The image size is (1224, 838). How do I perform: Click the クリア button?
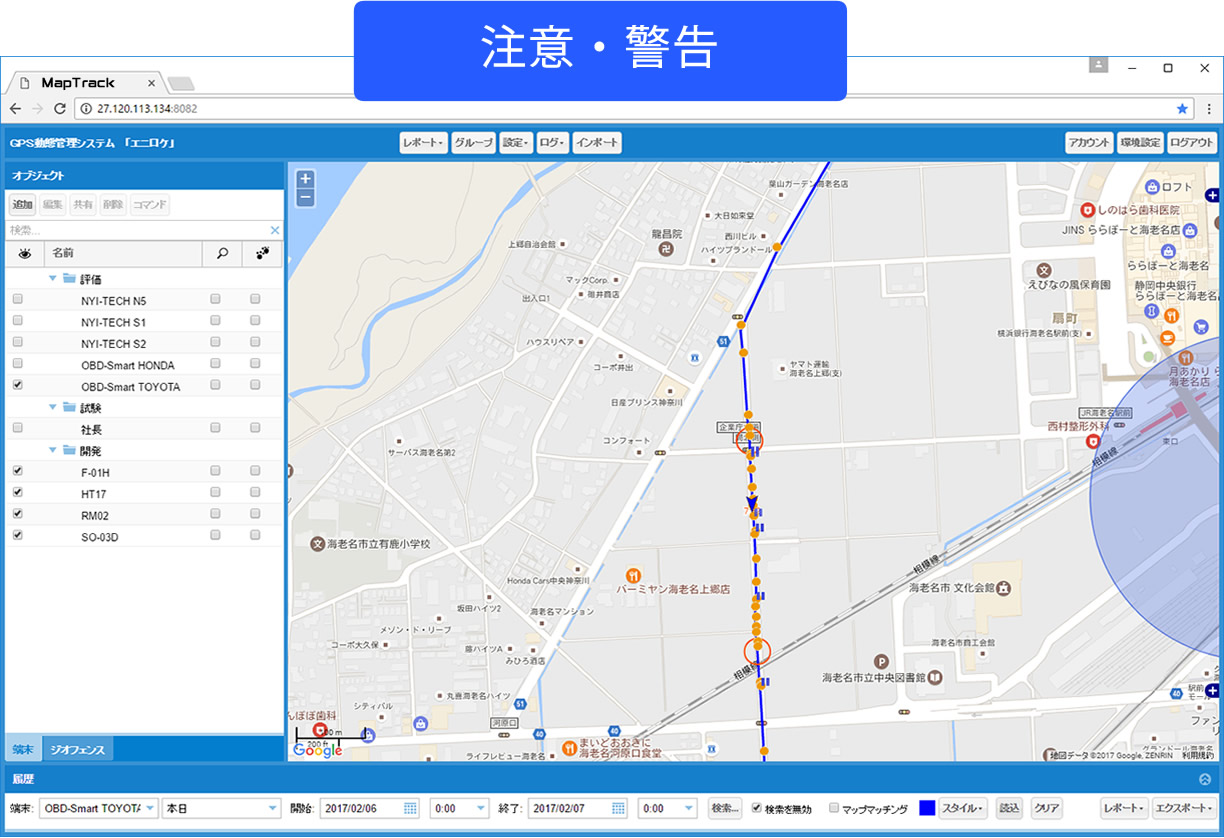tap(1046, 808)
